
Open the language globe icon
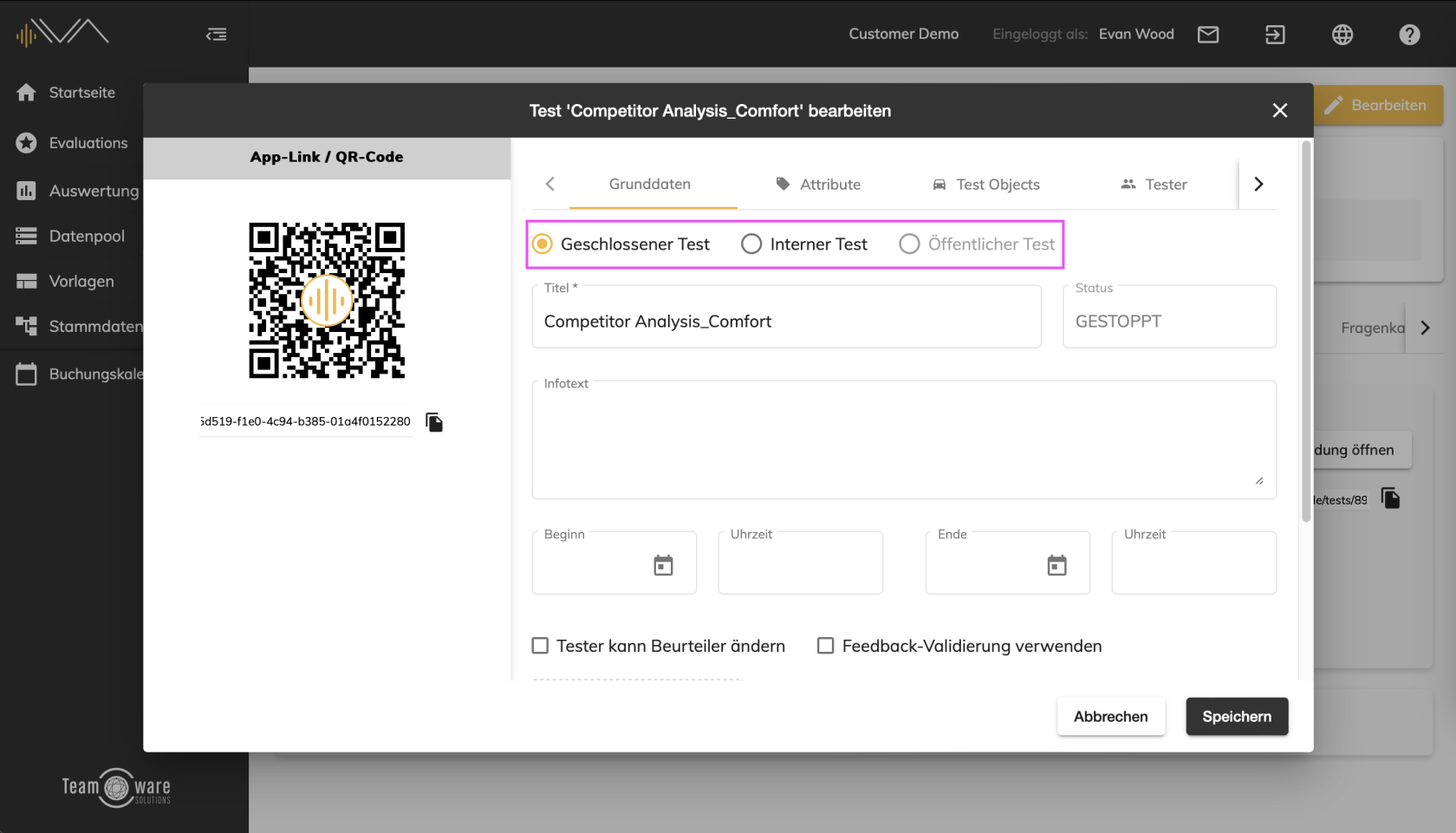click(x=1342, y=35)
